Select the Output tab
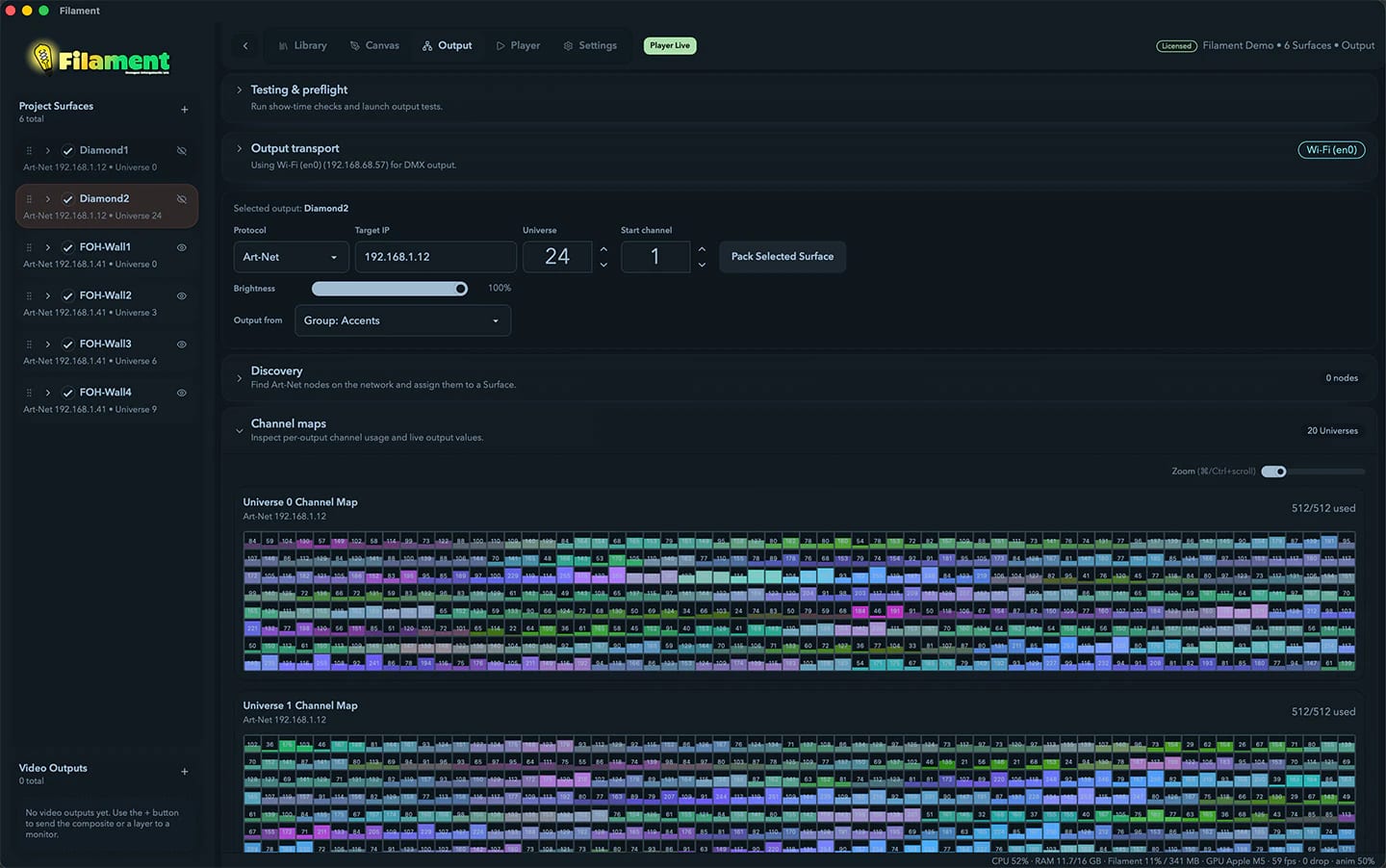Screen dimensions: 1386x868 447,45
